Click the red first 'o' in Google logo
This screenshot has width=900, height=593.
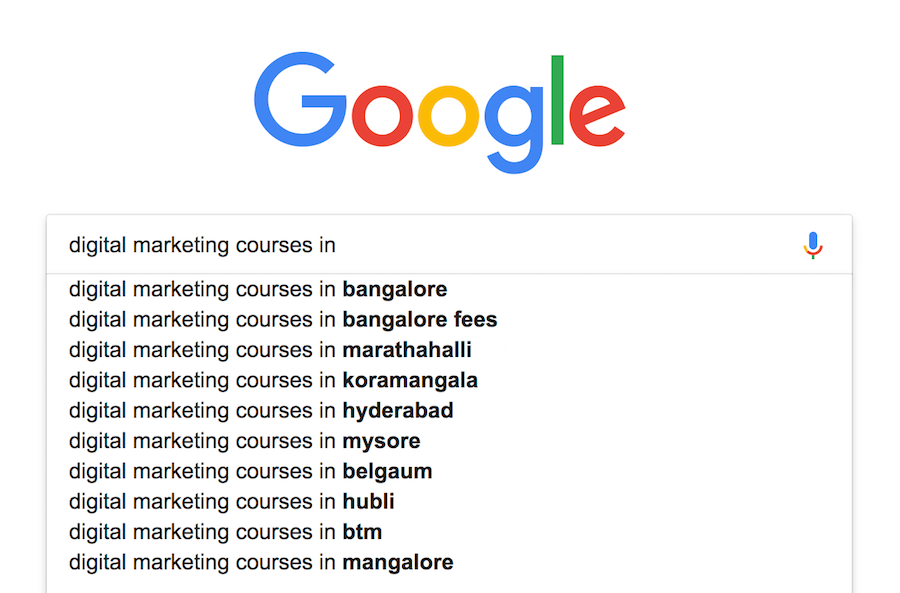[382, 115]
